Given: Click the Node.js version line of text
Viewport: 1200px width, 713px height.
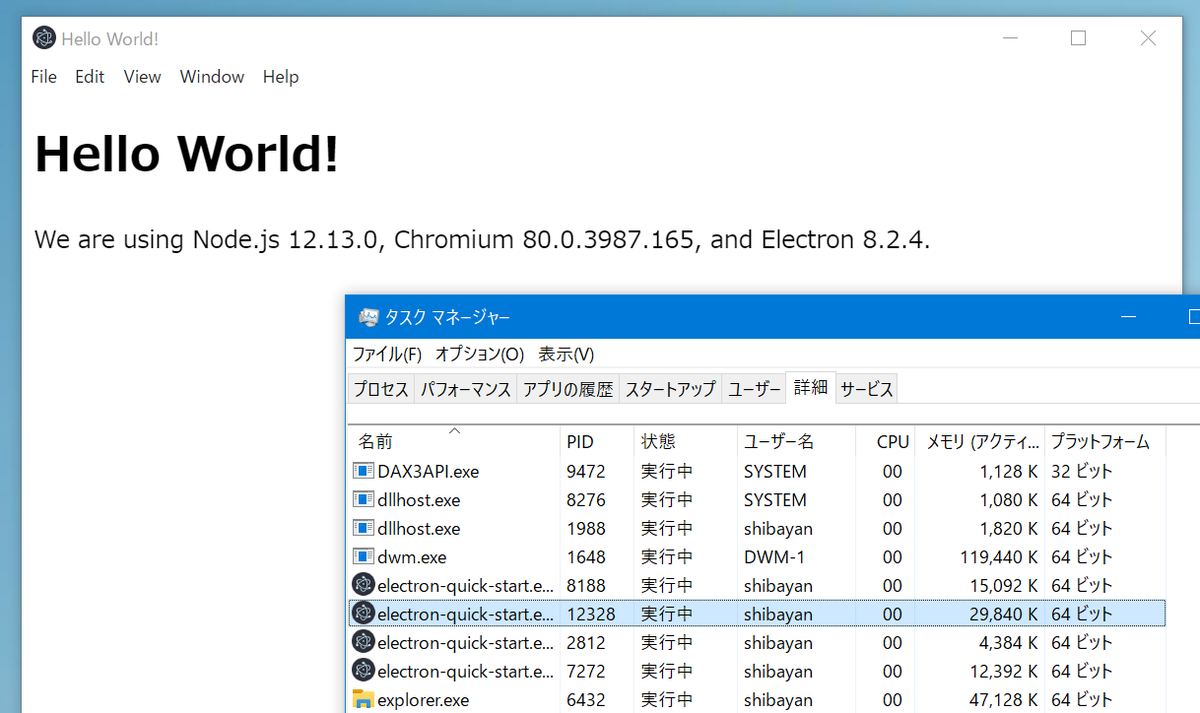Looking at the screenshot, I should pyautogui.click(x=482, y=240).
